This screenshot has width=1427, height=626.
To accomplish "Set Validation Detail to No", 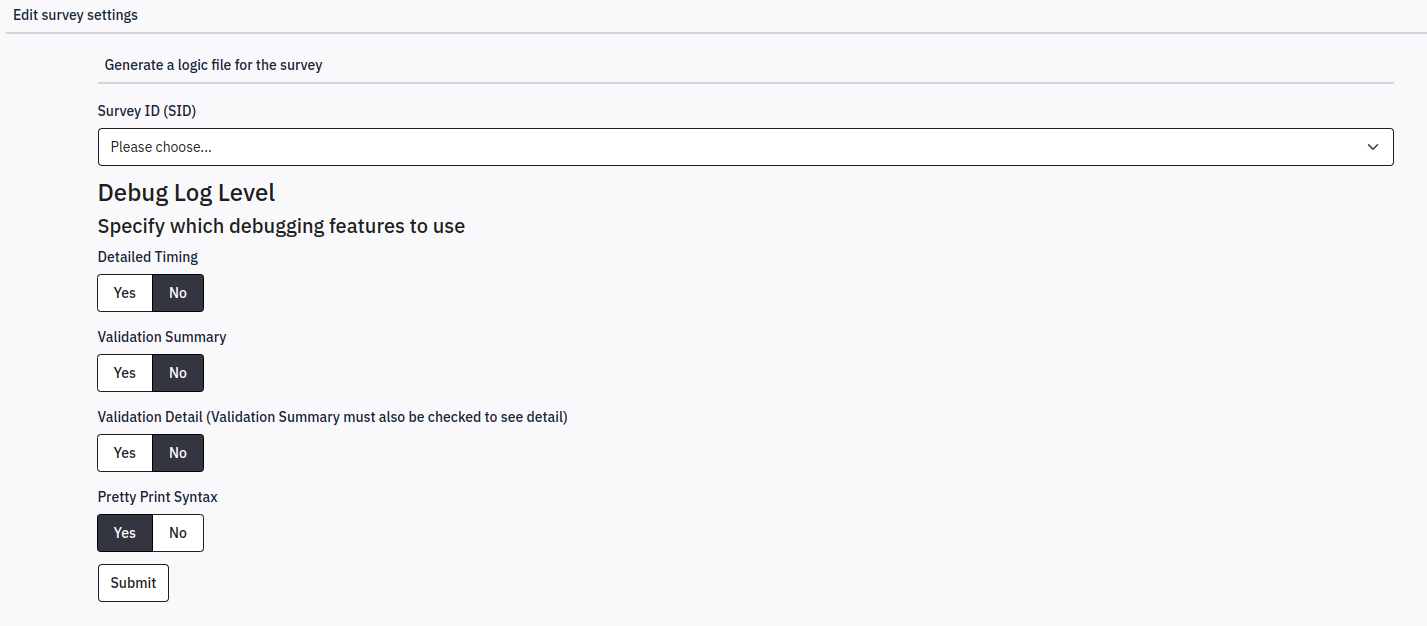I will 178,453.
